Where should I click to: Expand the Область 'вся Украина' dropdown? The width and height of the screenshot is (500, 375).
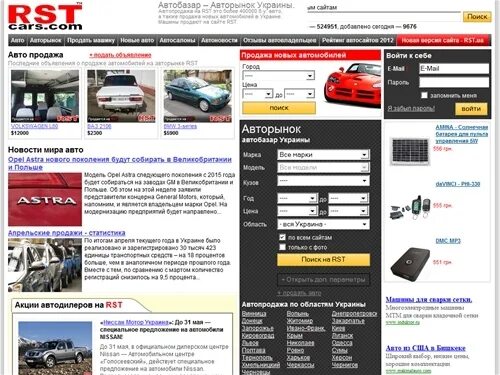[323, 224]
